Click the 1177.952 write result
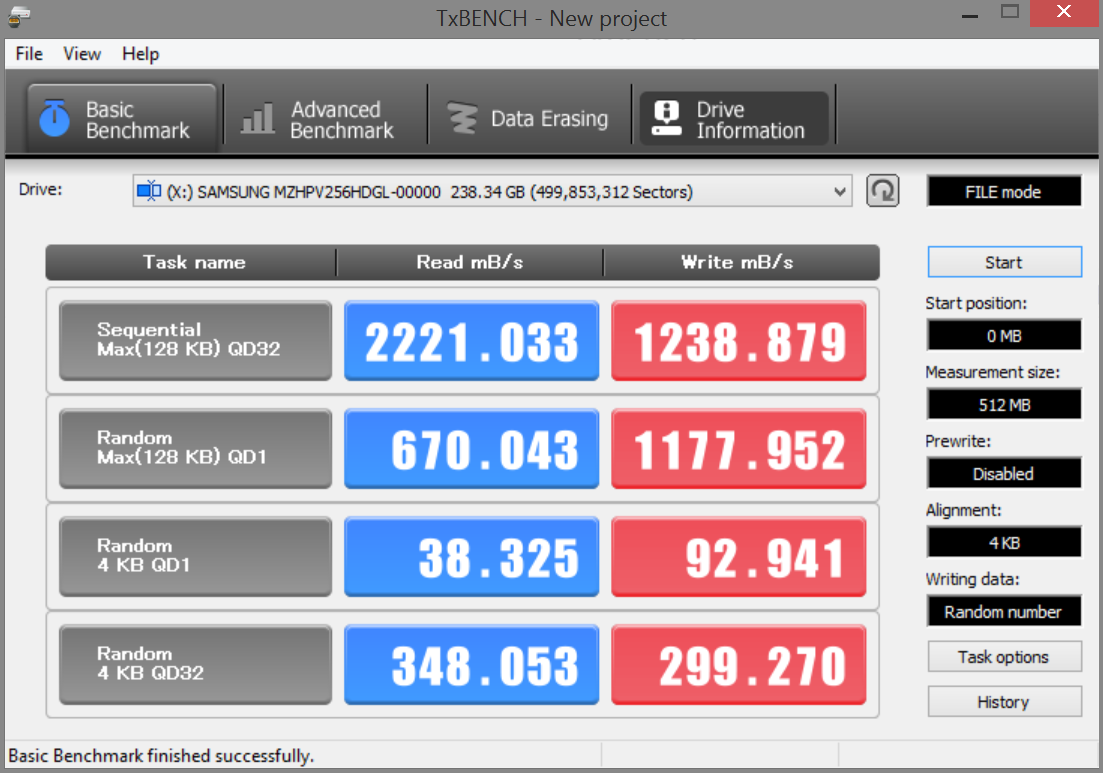 739,448
